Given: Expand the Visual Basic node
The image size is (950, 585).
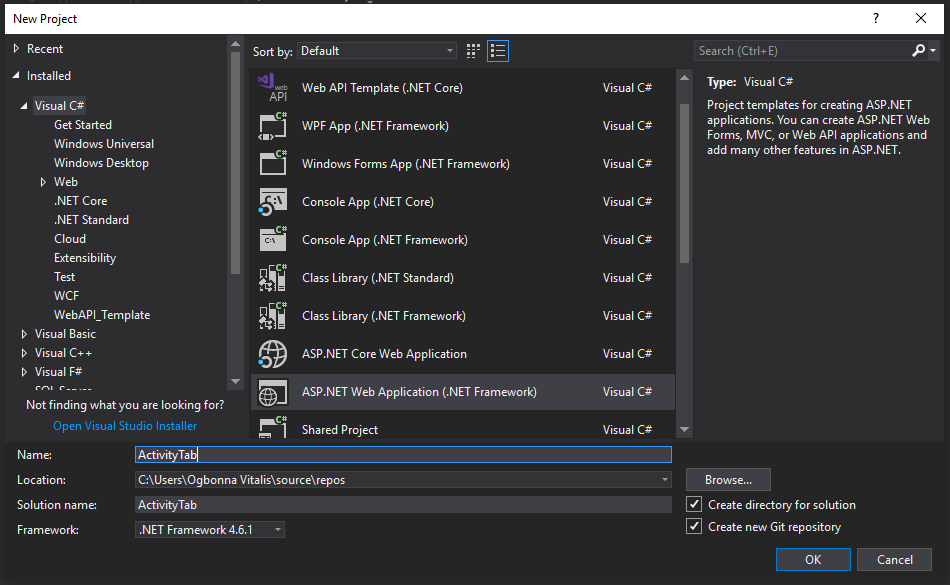Looking at the screenshot, I should (24, 334).
